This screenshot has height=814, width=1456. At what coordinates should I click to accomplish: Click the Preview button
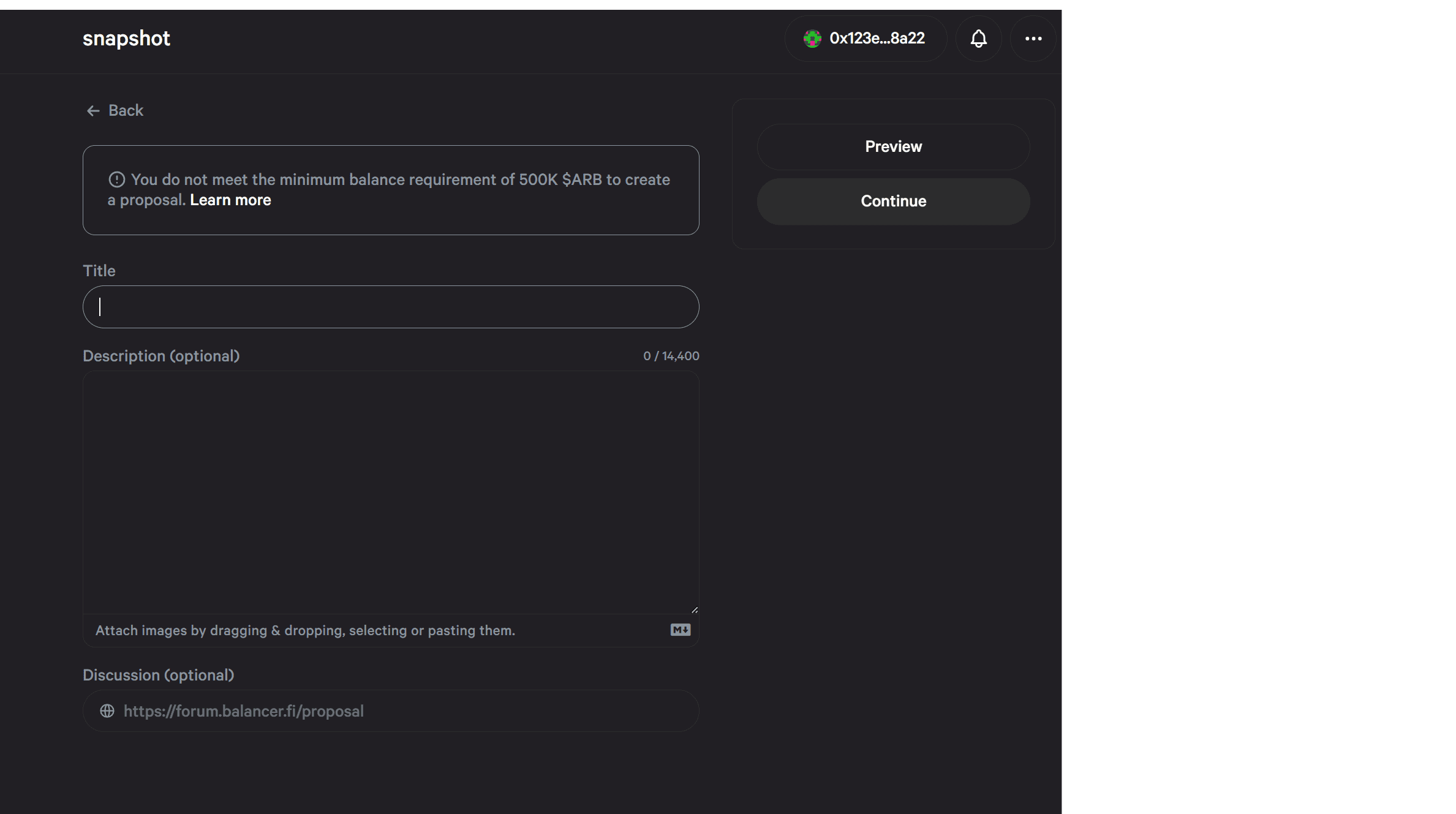pos(892,146)
